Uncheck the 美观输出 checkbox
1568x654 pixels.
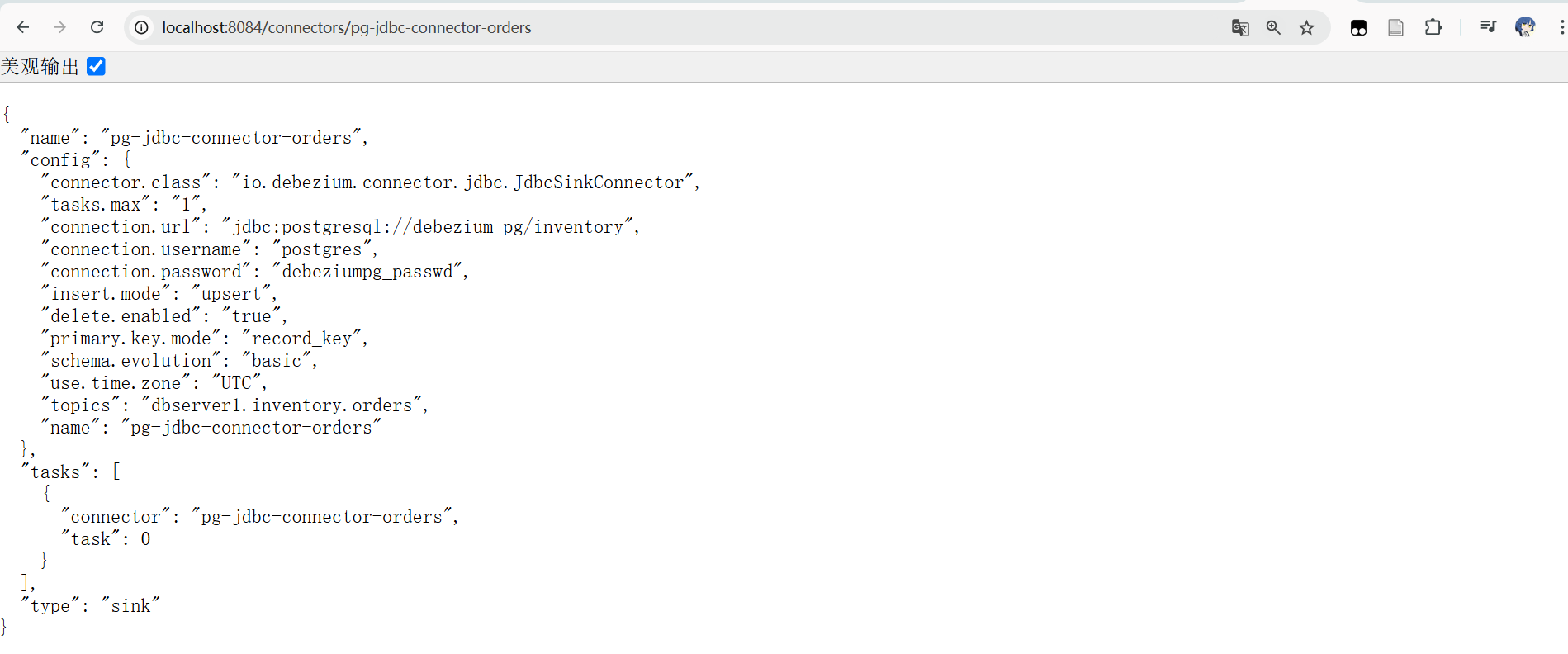pyautogui.click(x=96, y=66)
